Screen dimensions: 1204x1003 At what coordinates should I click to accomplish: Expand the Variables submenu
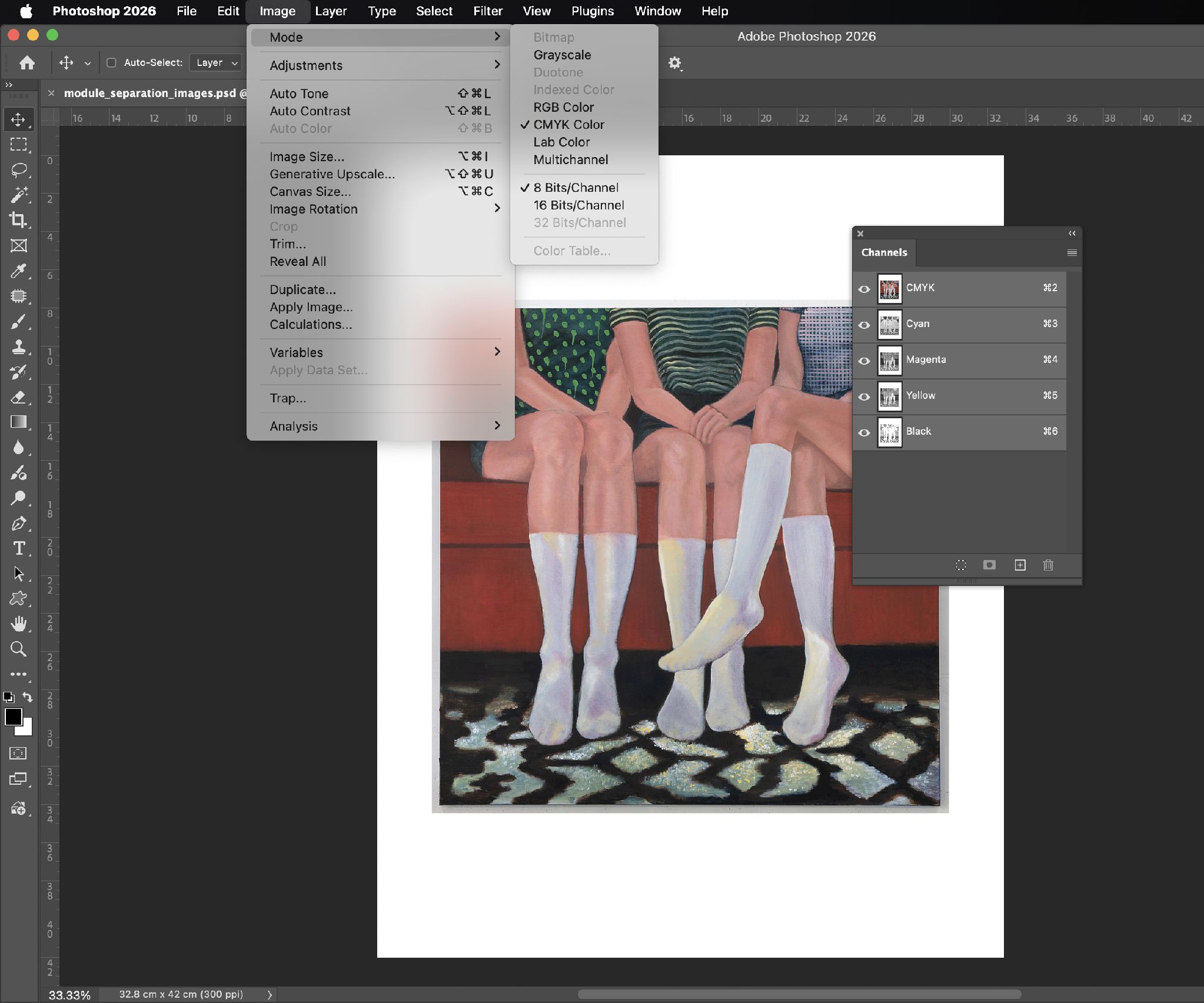381,352
